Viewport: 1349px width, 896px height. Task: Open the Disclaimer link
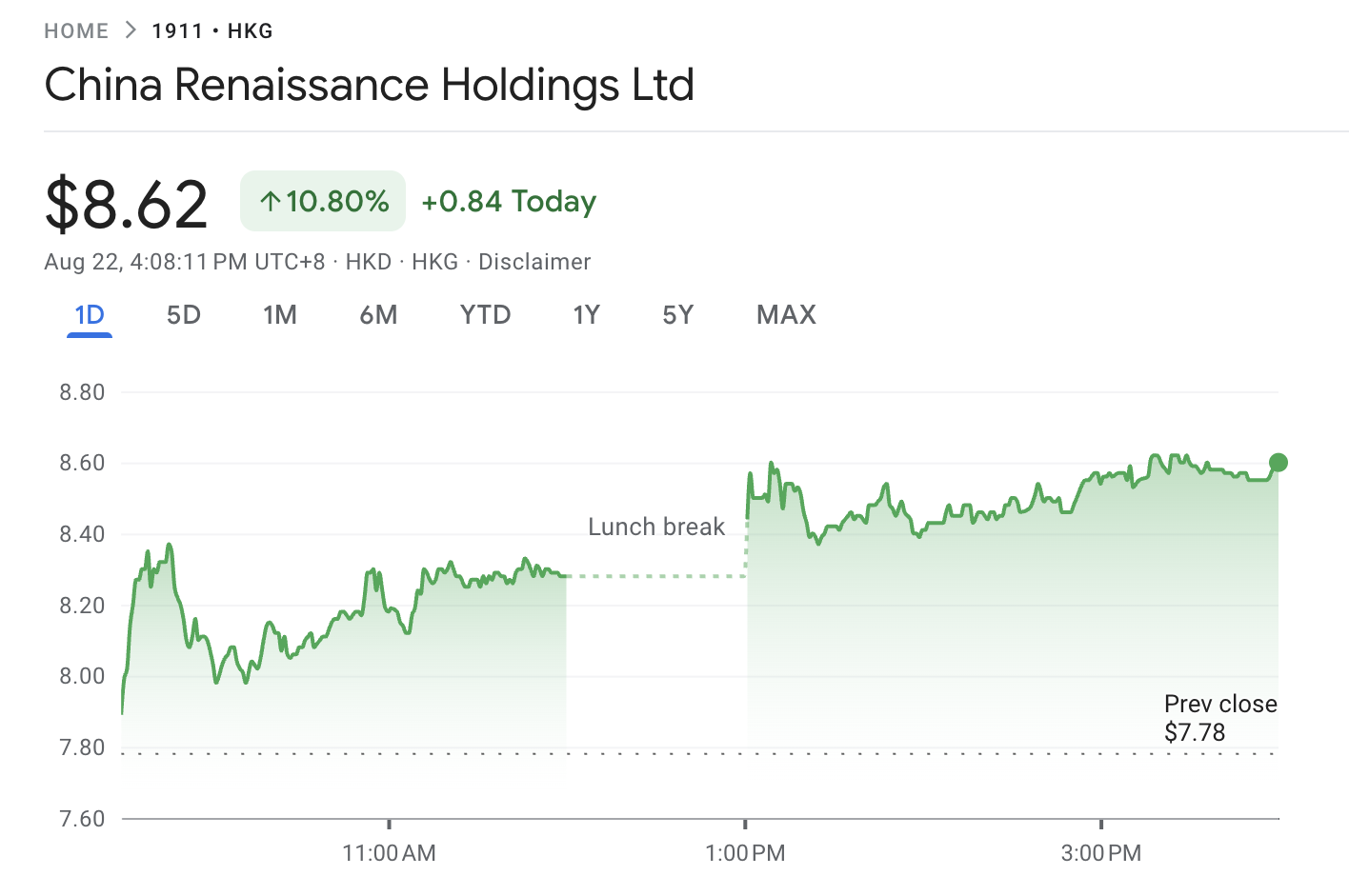[534, 261]
